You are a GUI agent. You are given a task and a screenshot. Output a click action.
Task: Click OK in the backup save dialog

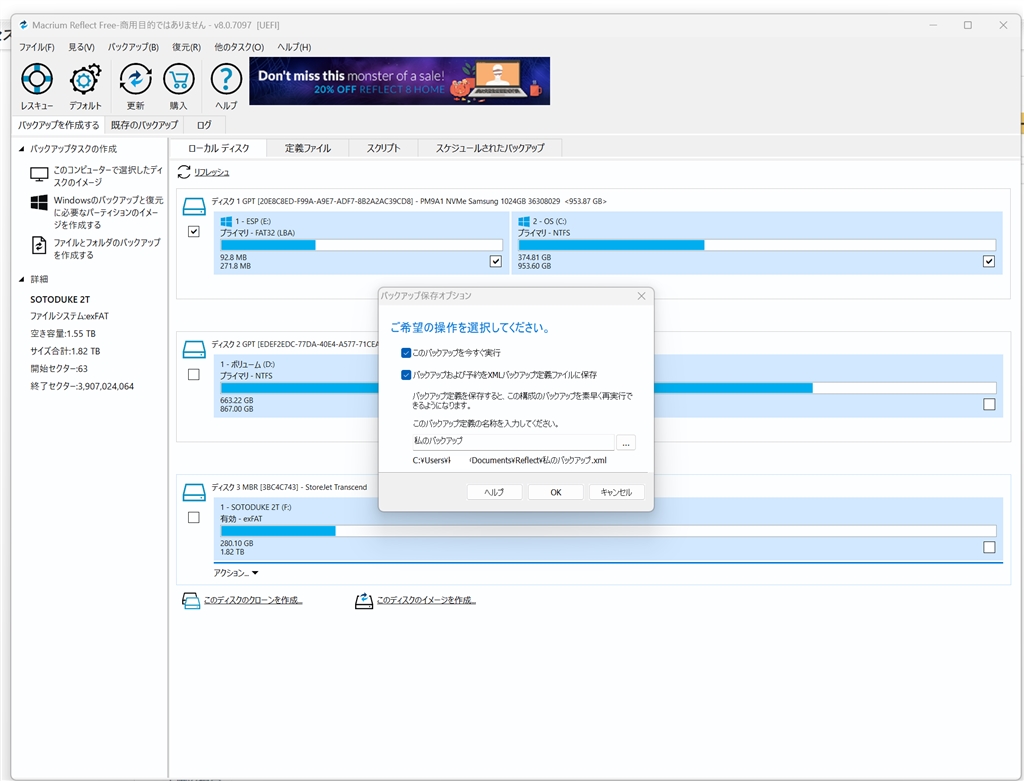[555, 492]
